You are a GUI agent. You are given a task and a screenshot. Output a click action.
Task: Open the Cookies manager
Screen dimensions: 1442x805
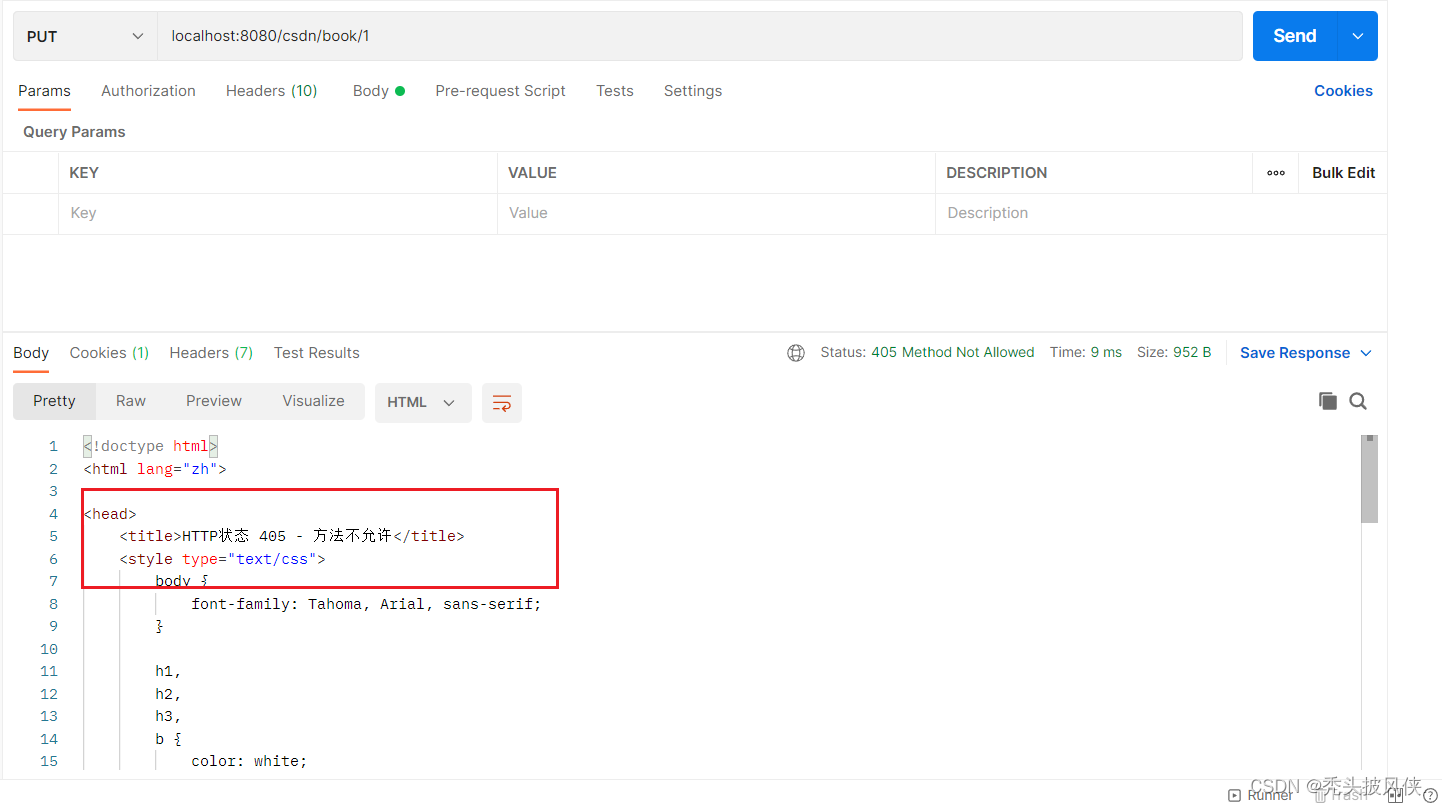pyautogui.click(x=1343, y=91)
